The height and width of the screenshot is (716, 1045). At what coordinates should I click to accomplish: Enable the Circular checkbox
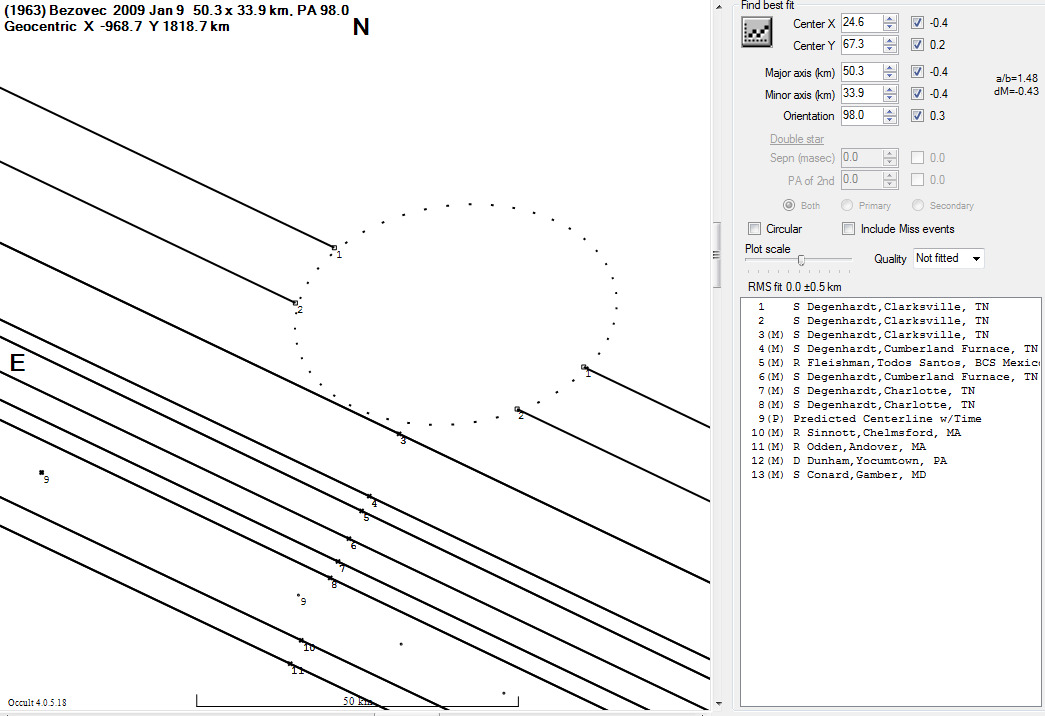[755, 229]
